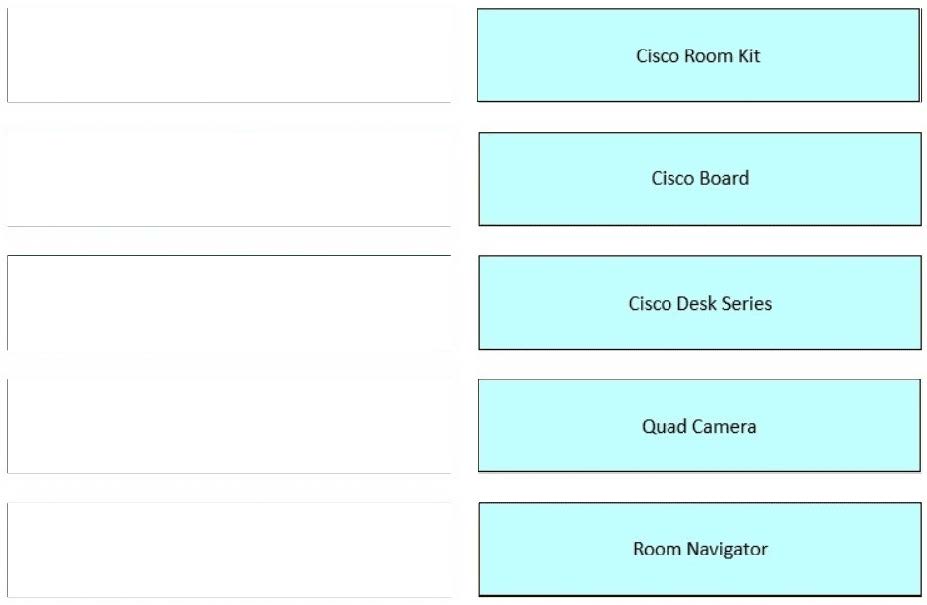
Task: Select the Cisco Room Kit box
Action: (698, 55)
